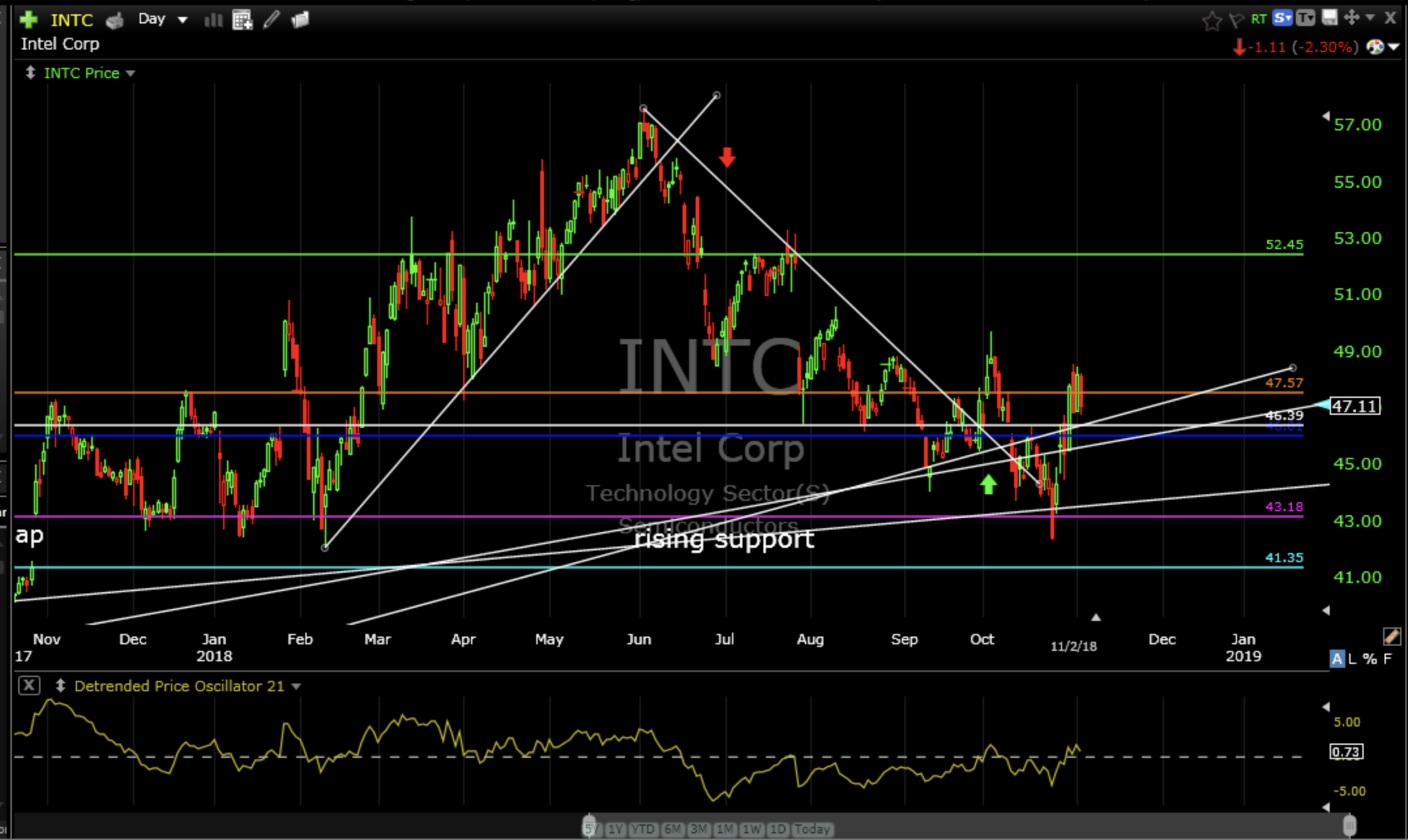Open the color palette icon
Image resolution: width=1408 pixels, height=840 pixels.
point(1375,47)
